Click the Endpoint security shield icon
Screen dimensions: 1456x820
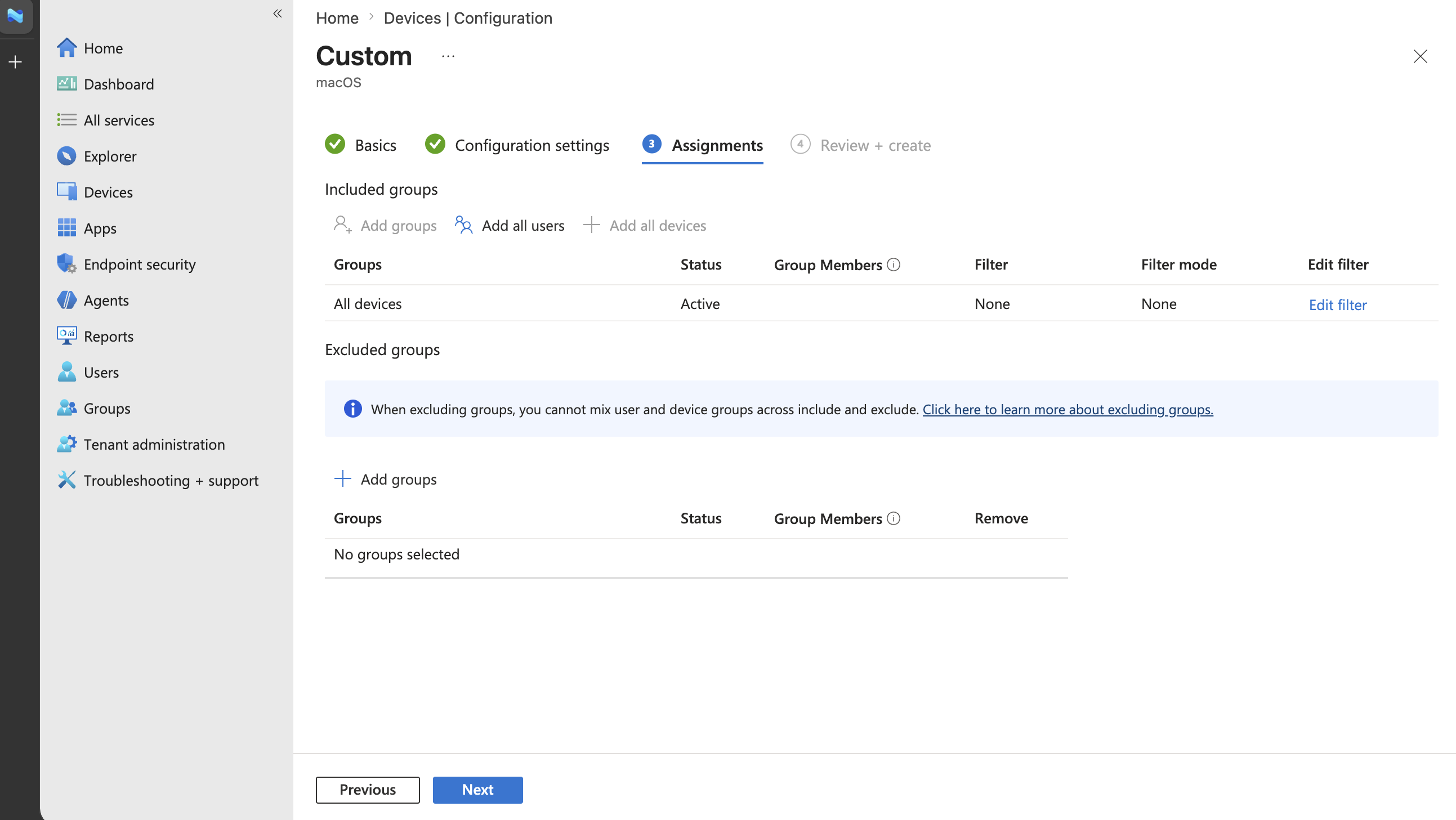point(66,264)
